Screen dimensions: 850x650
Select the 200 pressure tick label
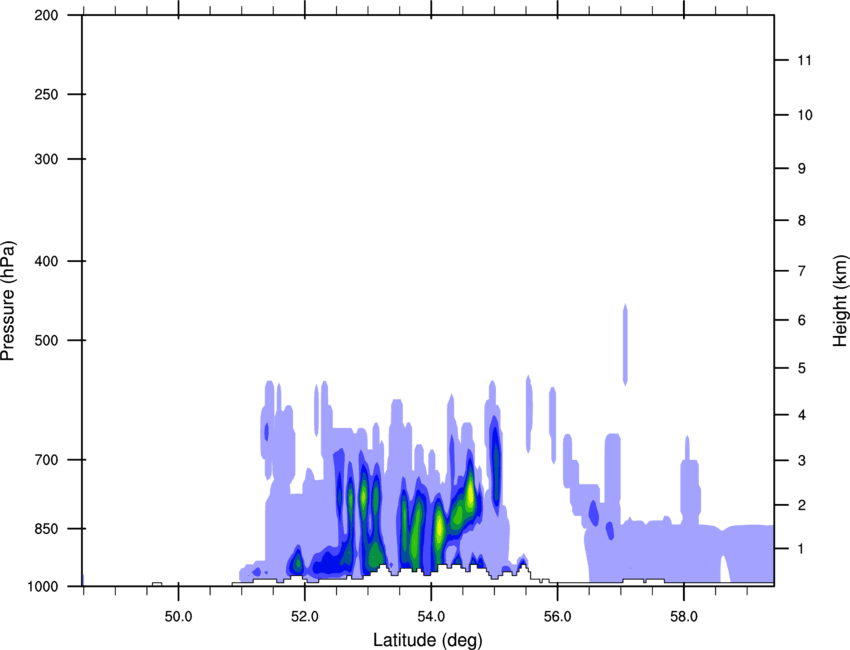[x=46, y=15]
